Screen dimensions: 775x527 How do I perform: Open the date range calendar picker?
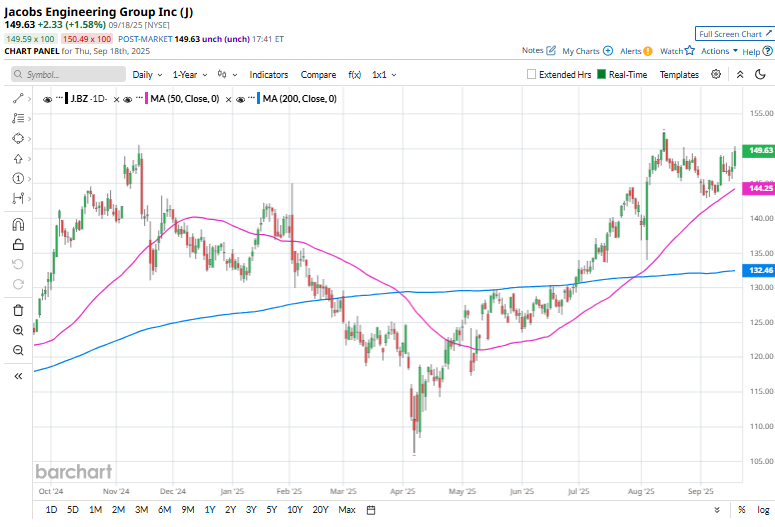pos(371,510)
